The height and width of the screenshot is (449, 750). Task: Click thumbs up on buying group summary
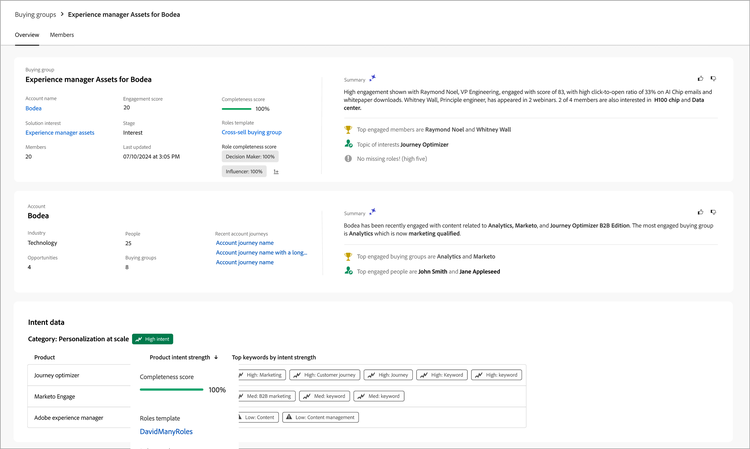pyautogui.click(x=700, y=78)
